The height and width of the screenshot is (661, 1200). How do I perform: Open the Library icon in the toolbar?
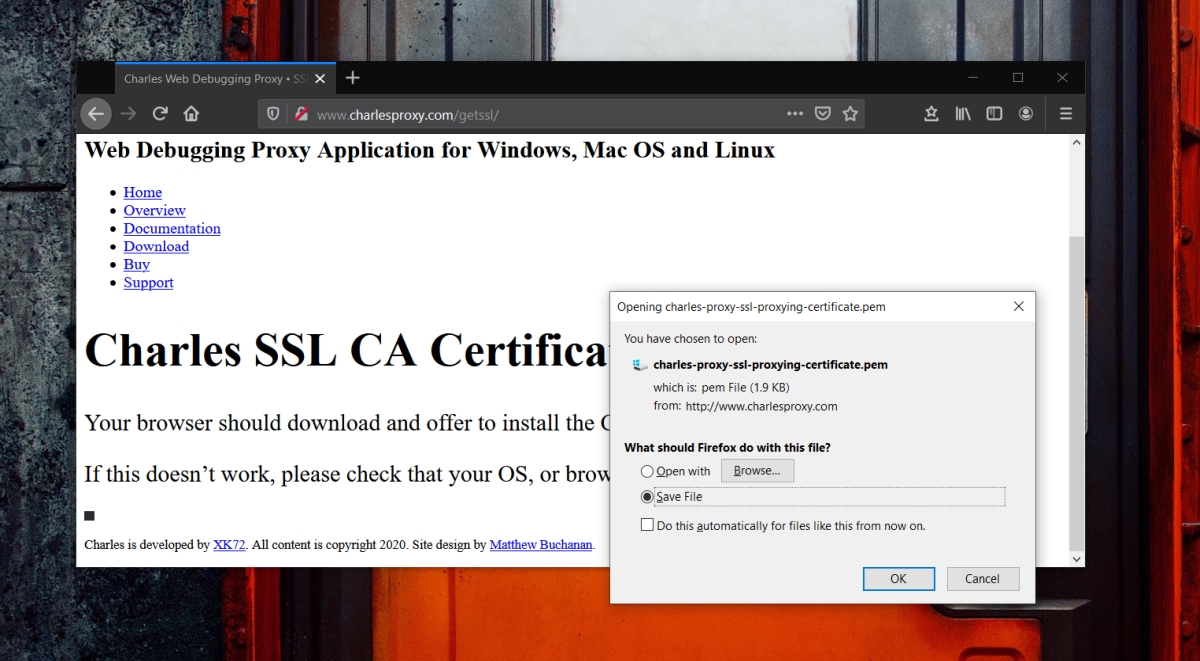(x=962, y=113)
